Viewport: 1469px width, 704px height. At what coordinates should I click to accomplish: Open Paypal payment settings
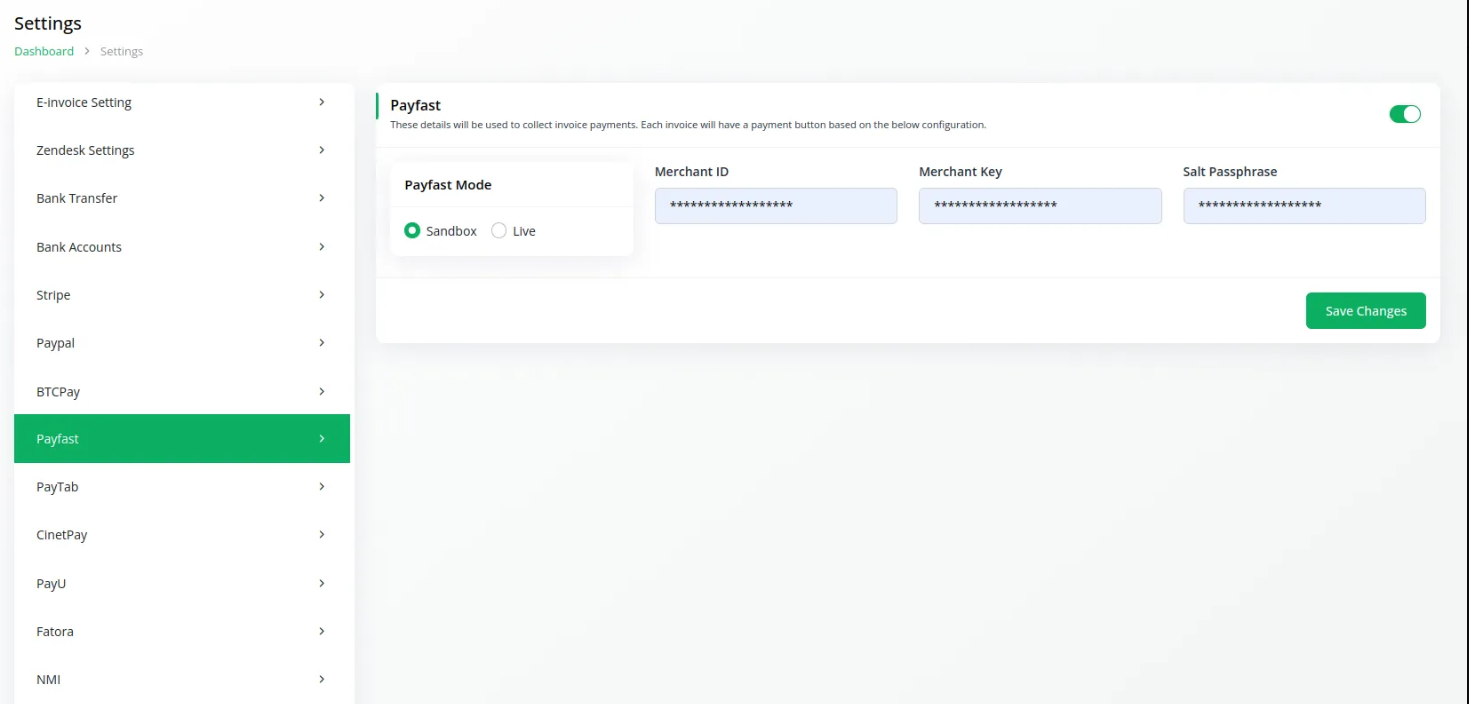[182, 343]
